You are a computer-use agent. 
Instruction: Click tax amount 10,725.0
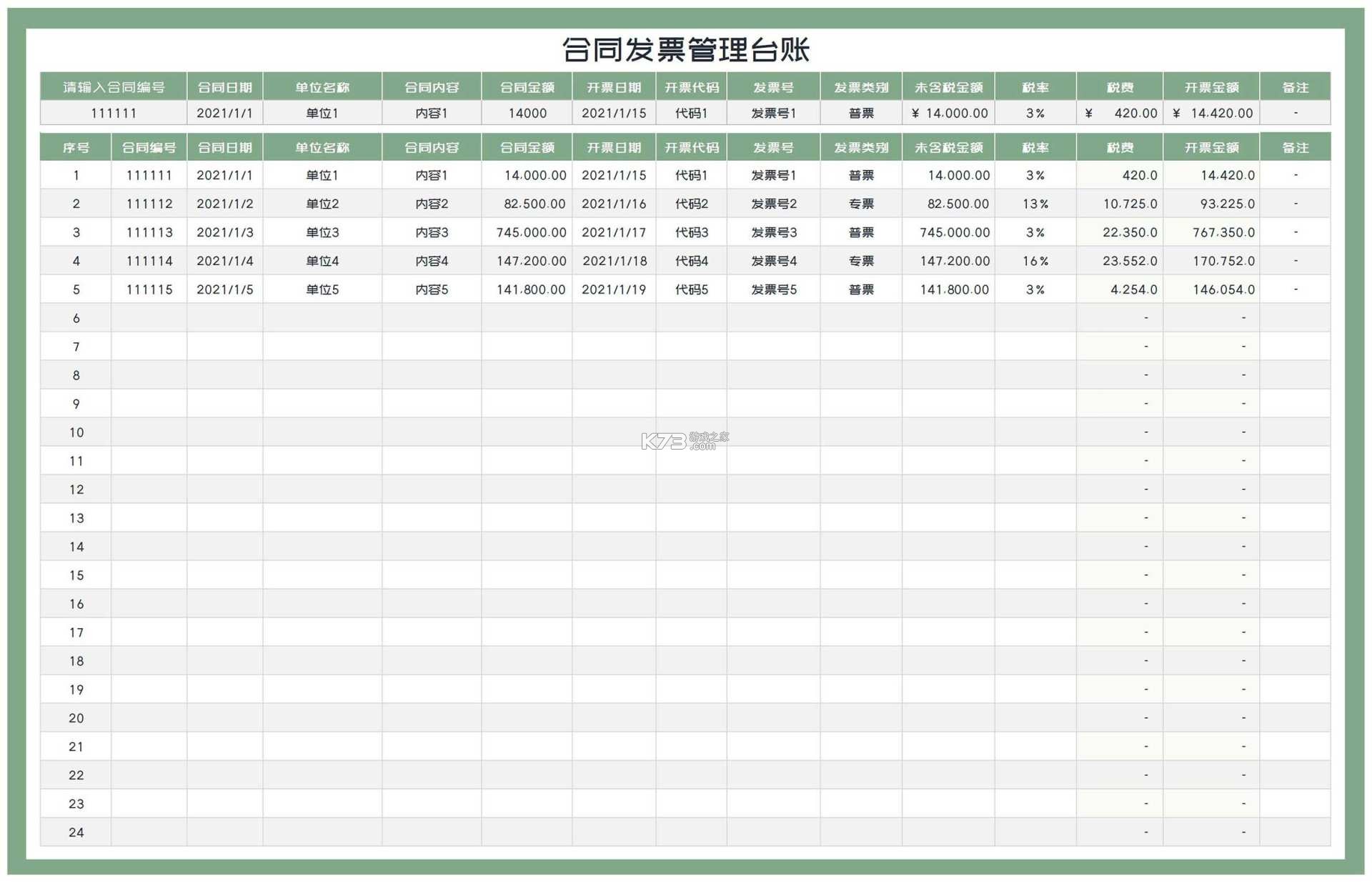tap(1120, 204)
